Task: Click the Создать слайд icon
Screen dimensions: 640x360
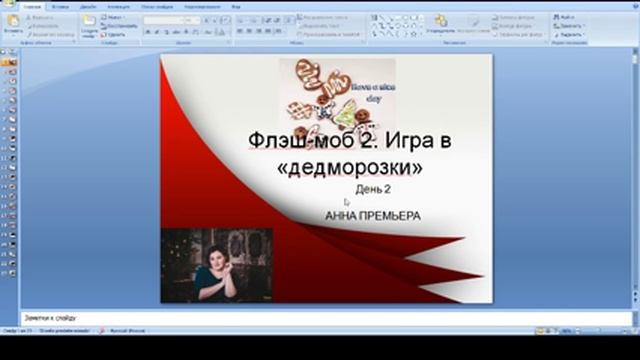Action: tap(89, 21)
